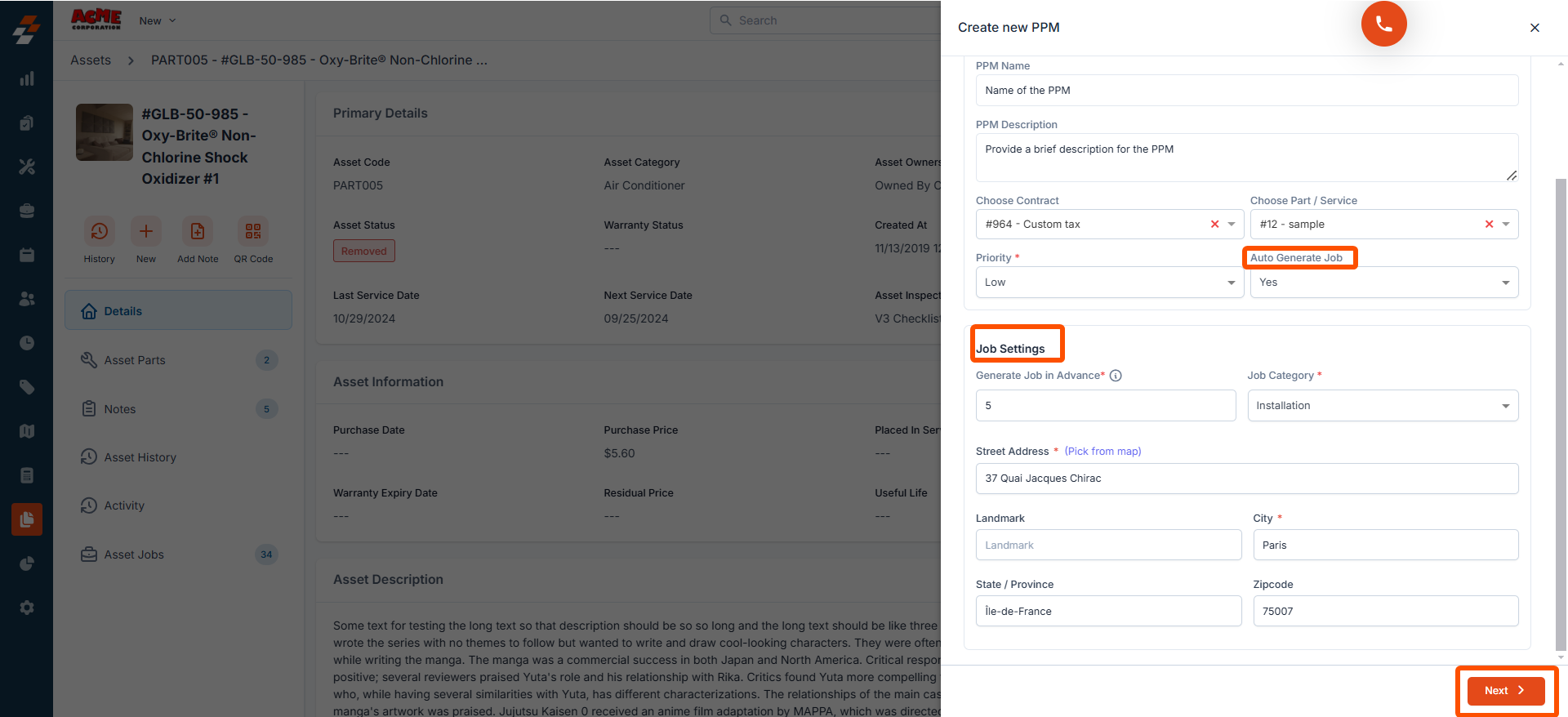Click the PPM Name input field
The width and height of the screenshot is (1568, 717).
coord(1246,91)
